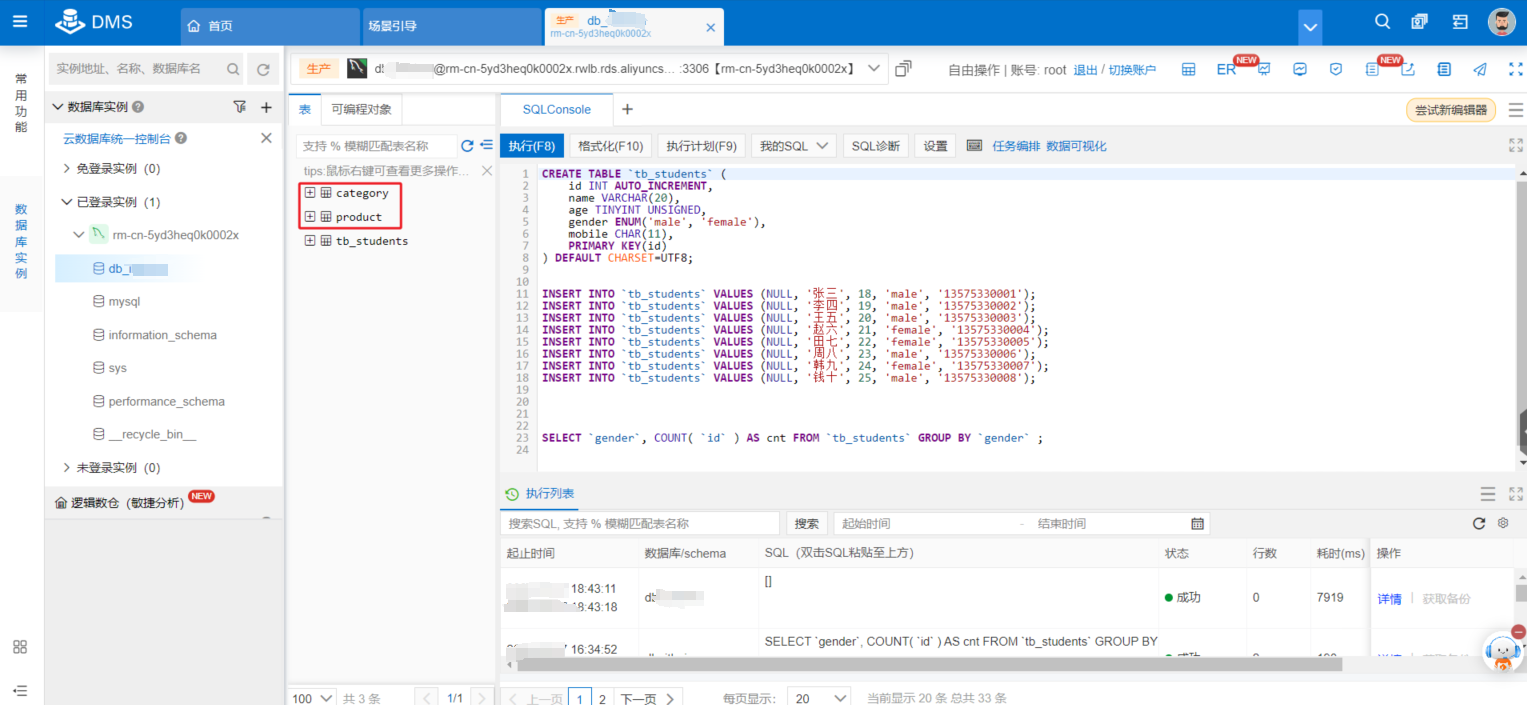This screenshot has width=1527, height=705.
Task: Add a new SQLConsole tab with plus
Action: click(627, 109)
